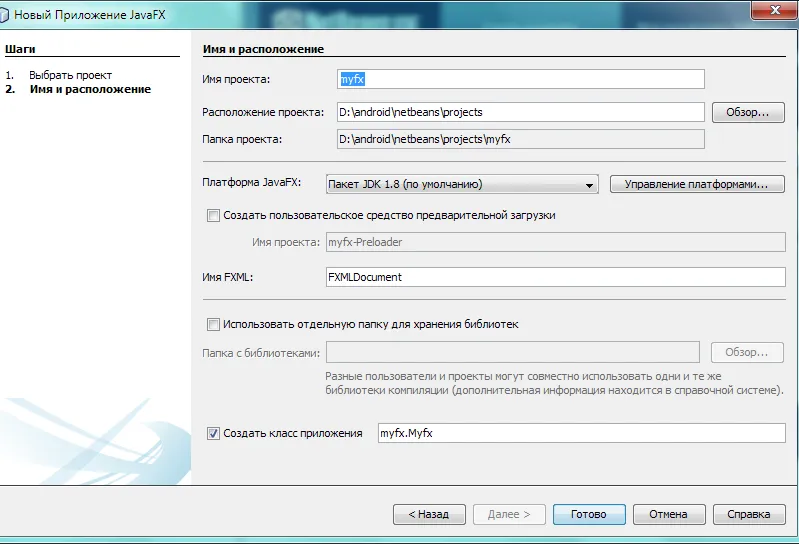Click the NetBeans icon in the title bar
The height and width of the screenshot is (544, 799).
pos(4,15)
